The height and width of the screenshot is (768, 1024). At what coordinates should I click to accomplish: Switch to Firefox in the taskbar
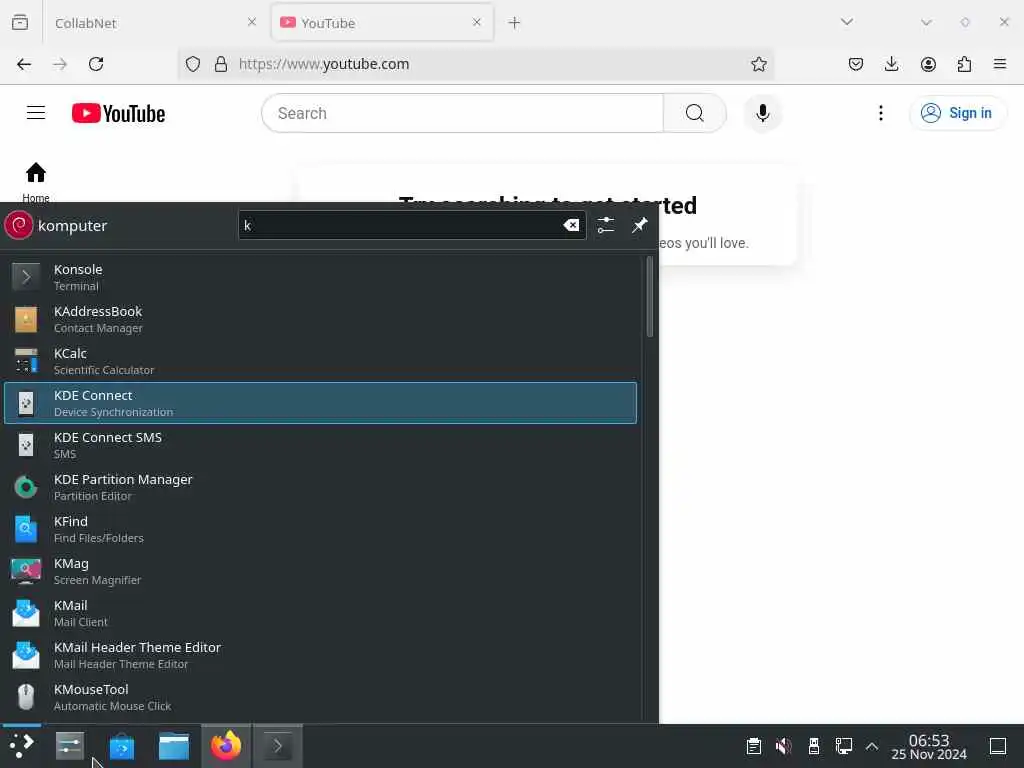click(226, 746)
